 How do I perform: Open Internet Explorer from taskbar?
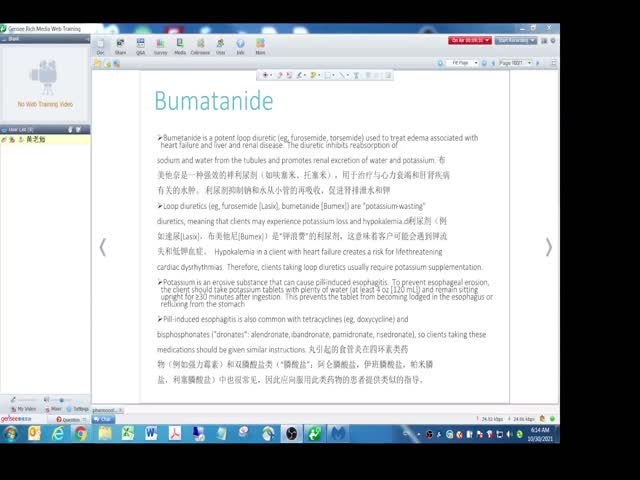coord(58,433)
